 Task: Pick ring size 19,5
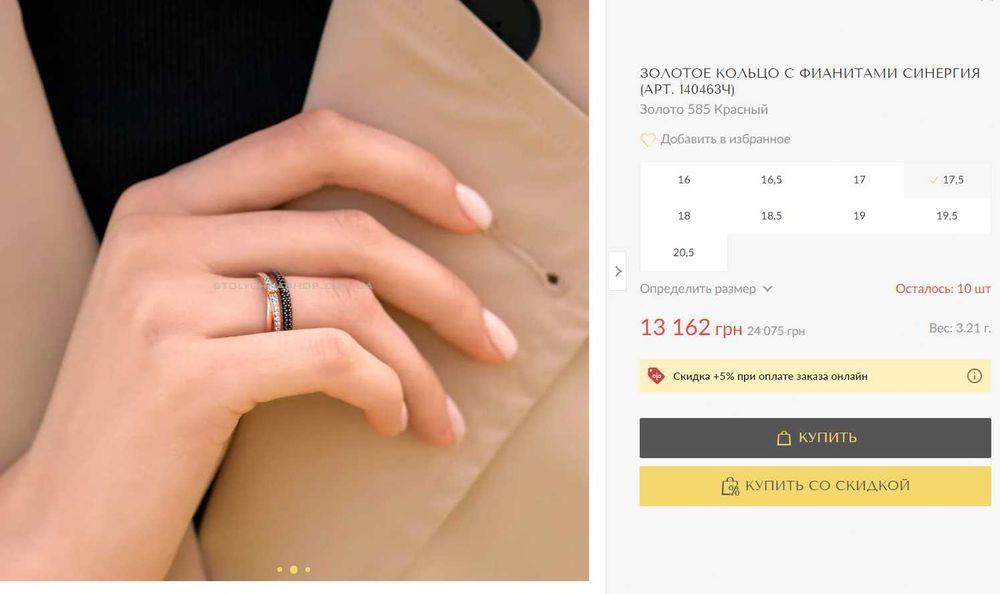coord(947,216)
